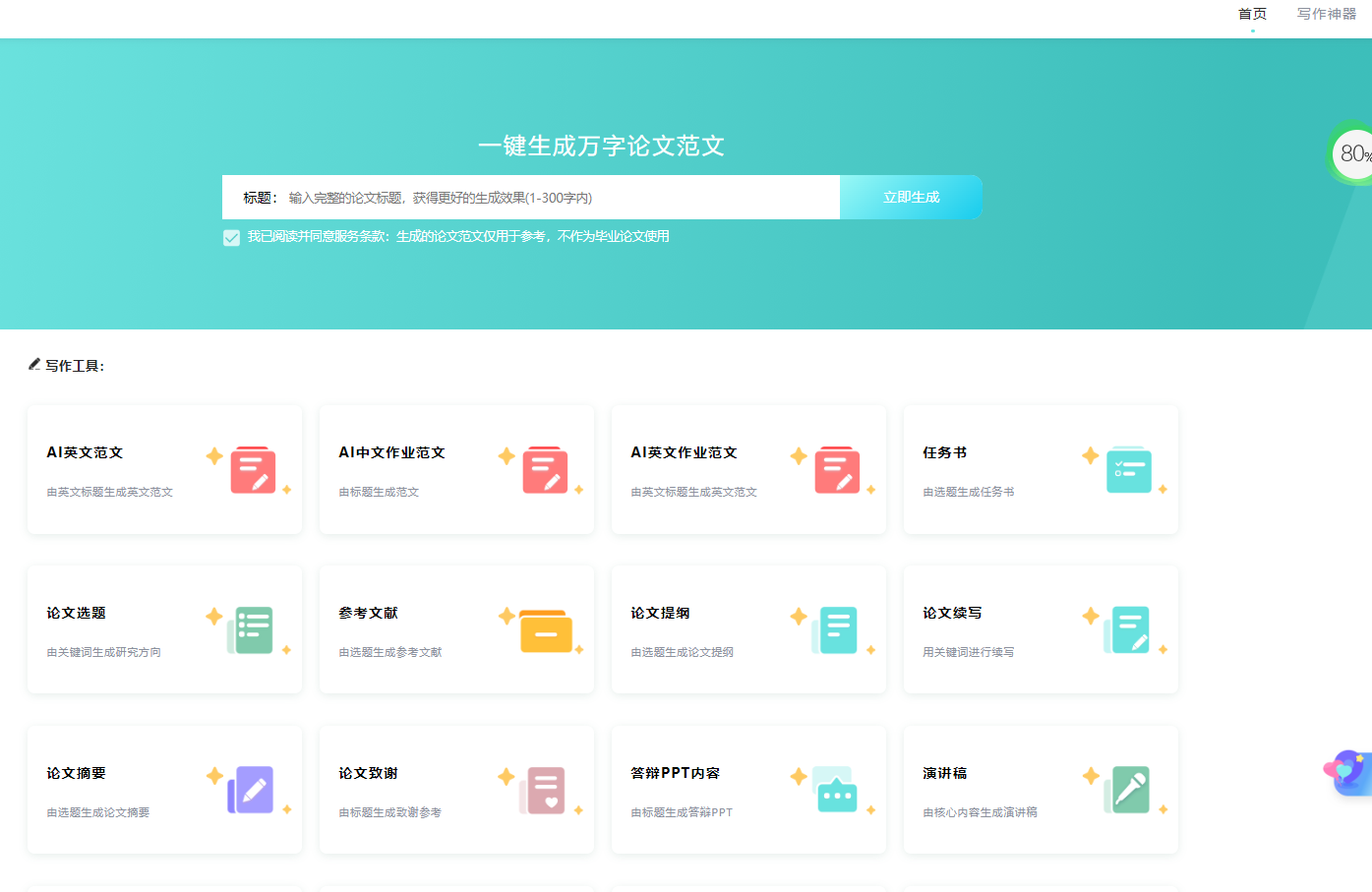Click the 一键生成万字论文范文 heading
Screen dimensions: 1372x892
[601, 146]
